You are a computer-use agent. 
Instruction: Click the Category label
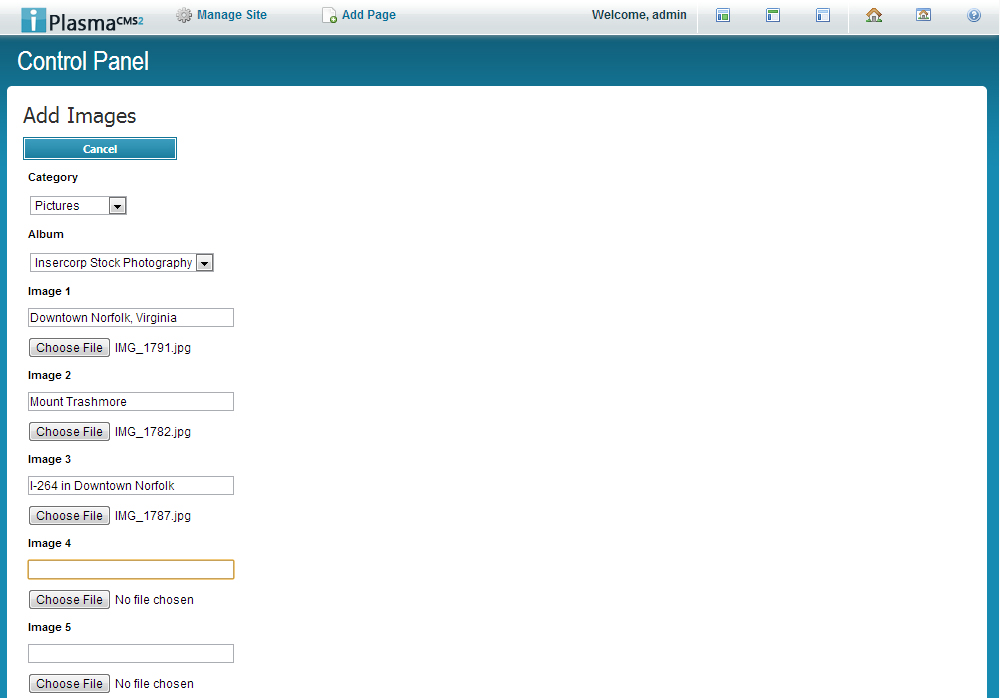coord(53,177)
